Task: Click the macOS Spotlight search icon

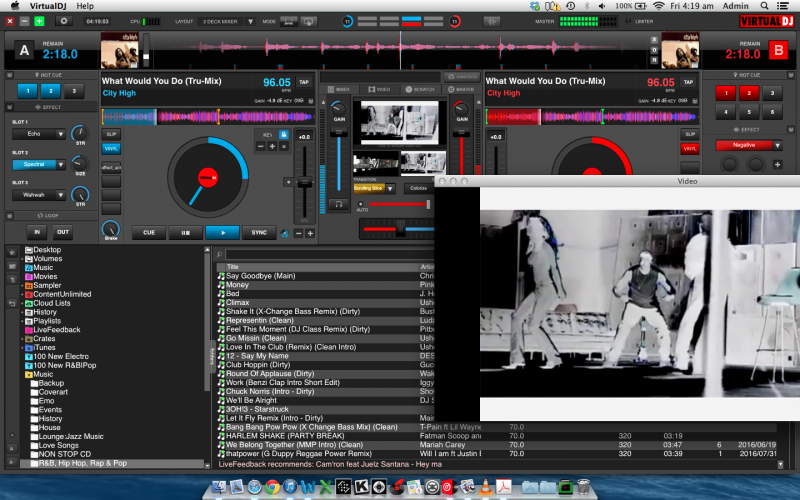Action: (764, 6)
